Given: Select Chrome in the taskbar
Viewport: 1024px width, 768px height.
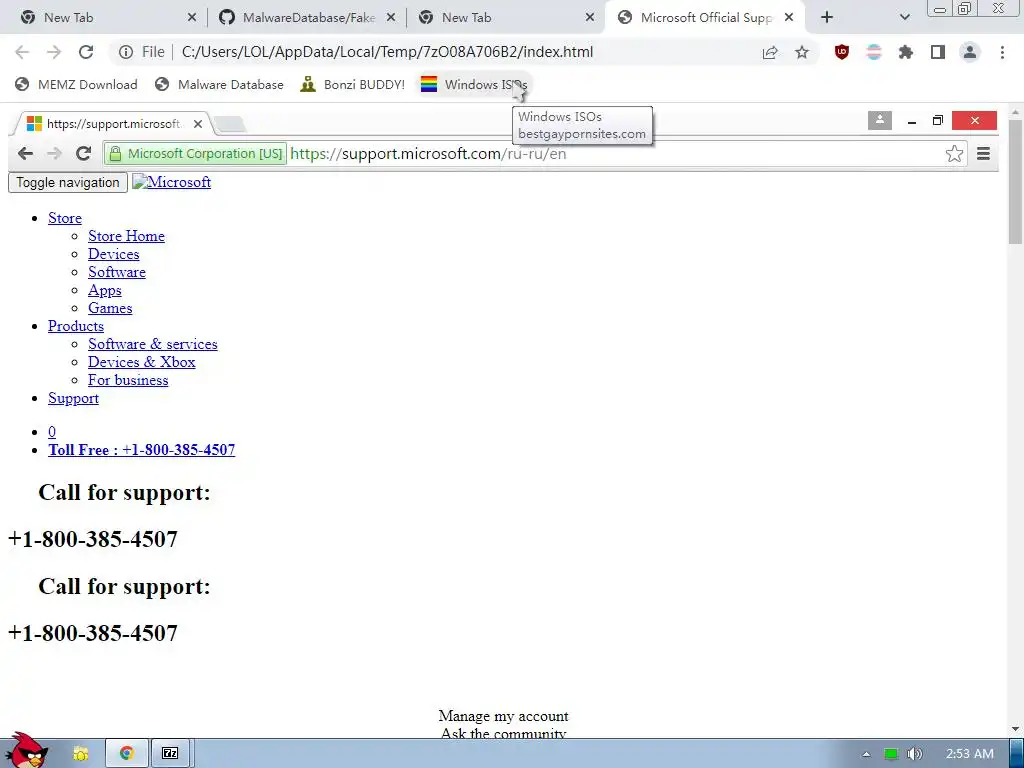Looking at the screenshot, I should pyautogui.click(x=127, y=754).
